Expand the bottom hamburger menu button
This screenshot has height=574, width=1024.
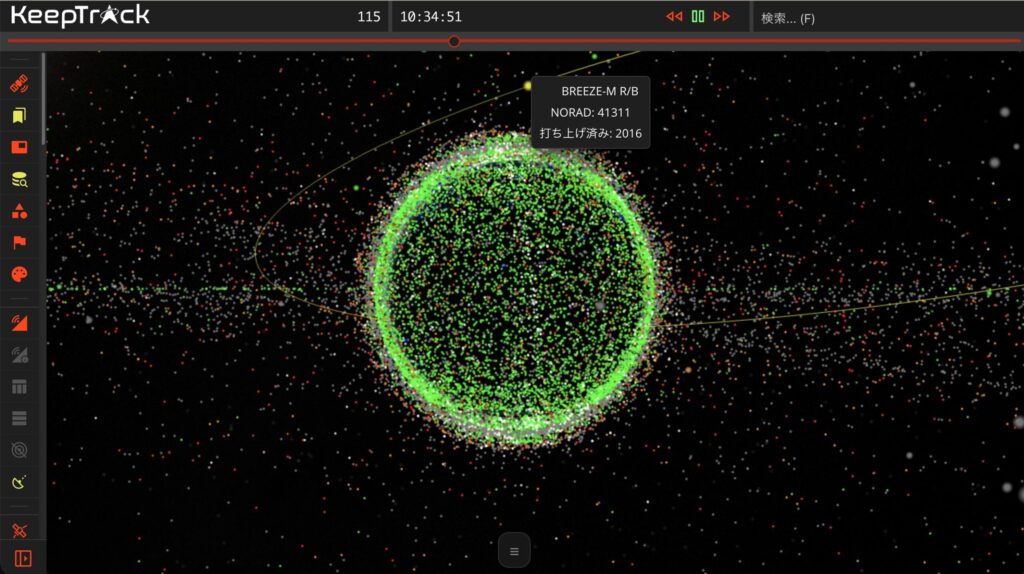514,550
